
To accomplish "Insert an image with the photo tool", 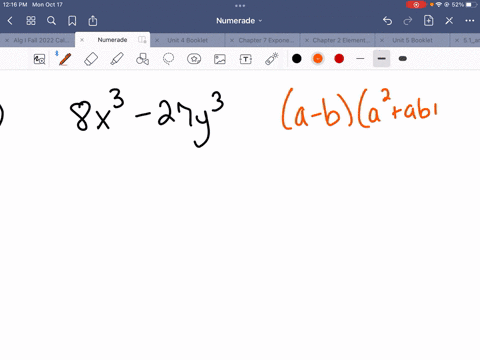I will pos(220,59).
